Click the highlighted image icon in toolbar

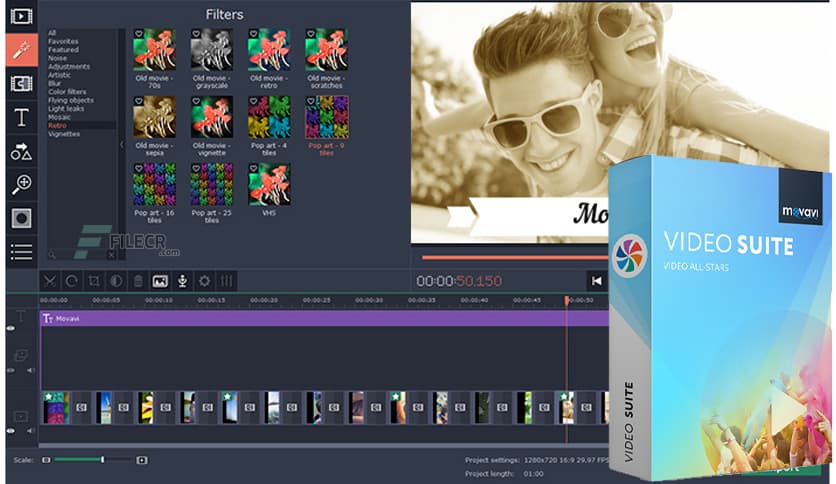[160, 281]
